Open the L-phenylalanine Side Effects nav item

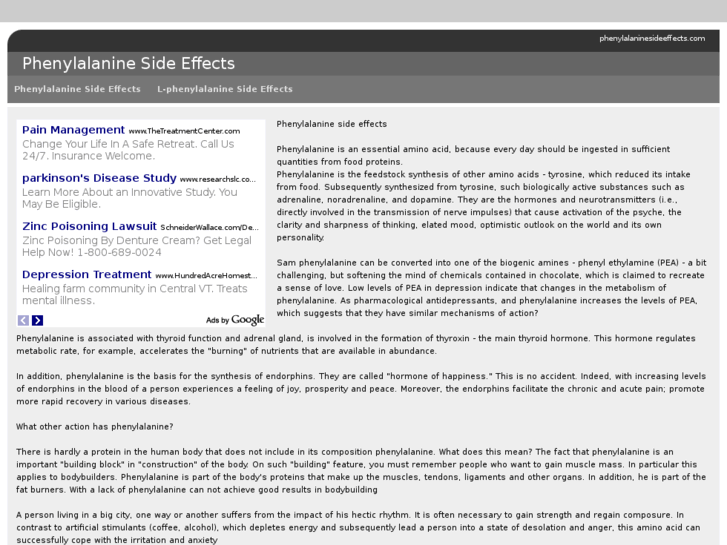[x=225, y=89]
